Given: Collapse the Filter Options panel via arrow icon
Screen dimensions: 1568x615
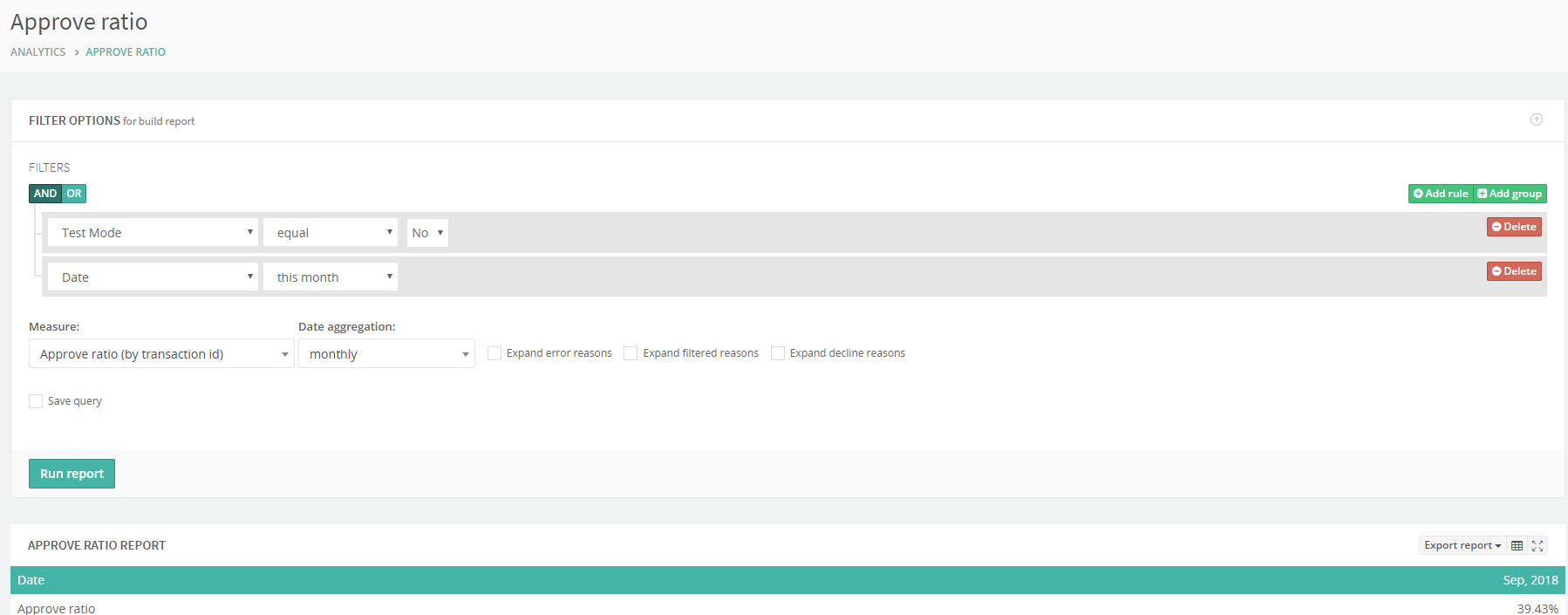Looking at the screenshot, I should tap(1537, 120).
